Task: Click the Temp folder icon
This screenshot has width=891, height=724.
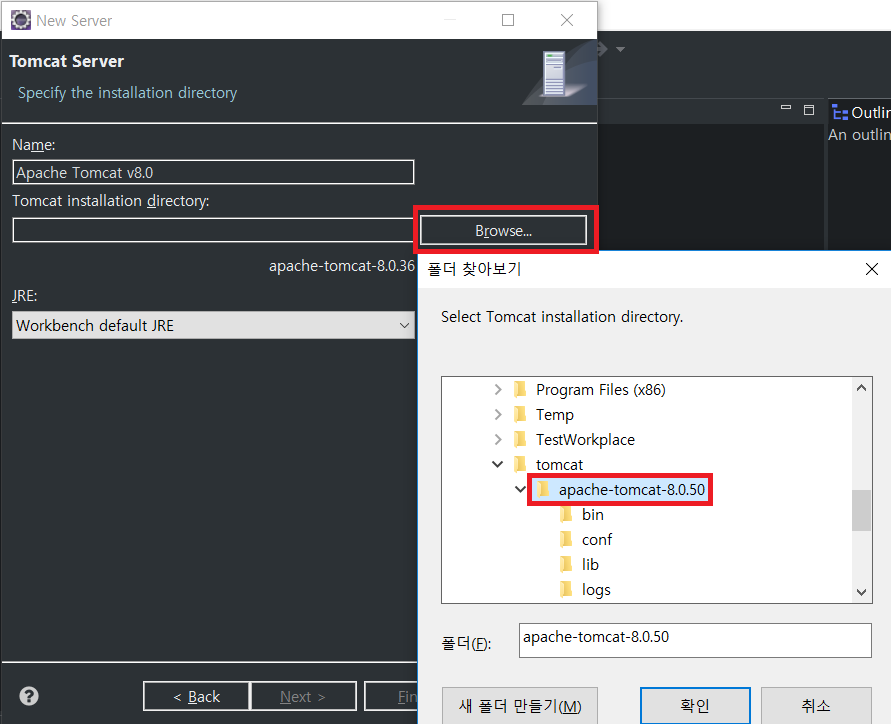Action: (520, 414)
